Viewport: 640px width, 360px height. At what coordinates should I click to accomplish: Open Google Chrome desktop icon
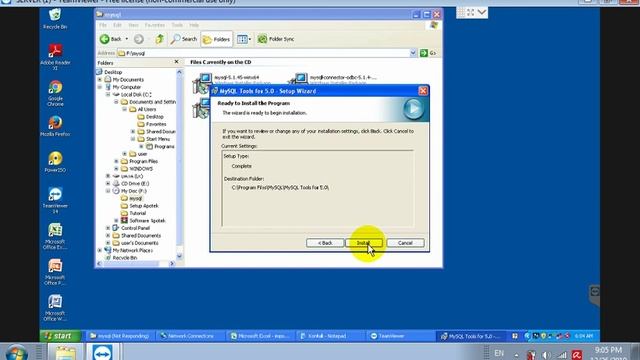(55, 93)
